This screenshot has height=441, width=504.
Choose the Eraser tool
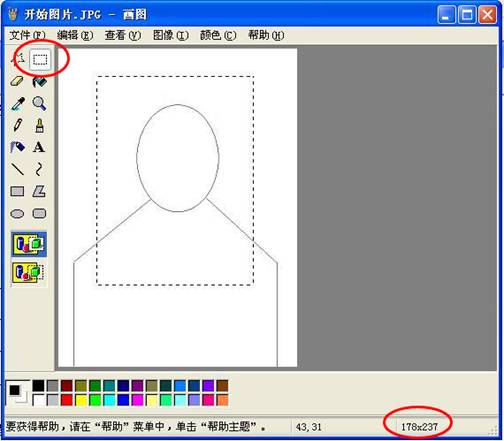17,81
